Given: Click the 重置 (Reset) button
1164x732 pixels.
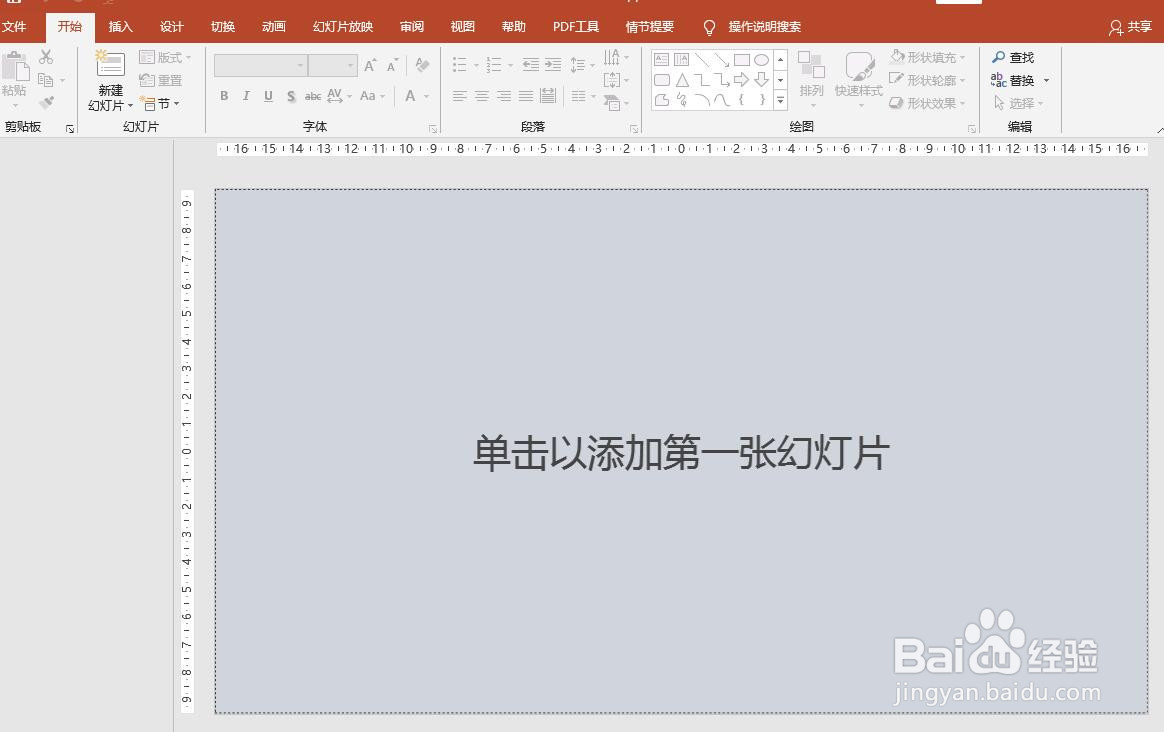Looking at the screenshot, I should (160, 80).
